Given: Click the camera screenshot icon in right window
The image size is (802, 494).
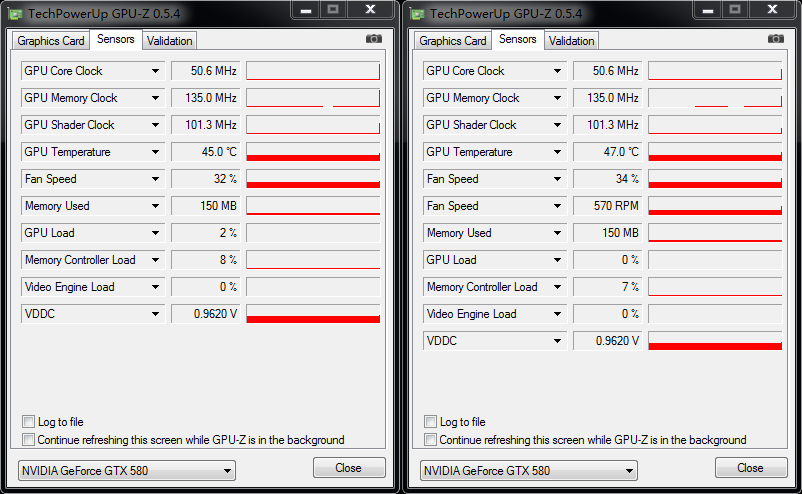Looking at the screenshot, I should [776, 39].
